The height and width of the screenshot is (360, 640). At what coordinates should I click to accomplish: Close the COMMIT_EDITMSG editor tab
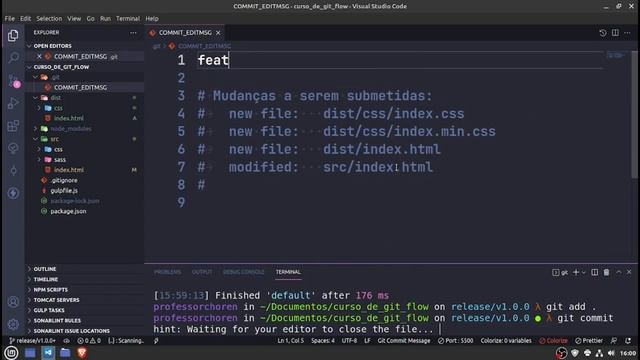click(x=218, y=33)
